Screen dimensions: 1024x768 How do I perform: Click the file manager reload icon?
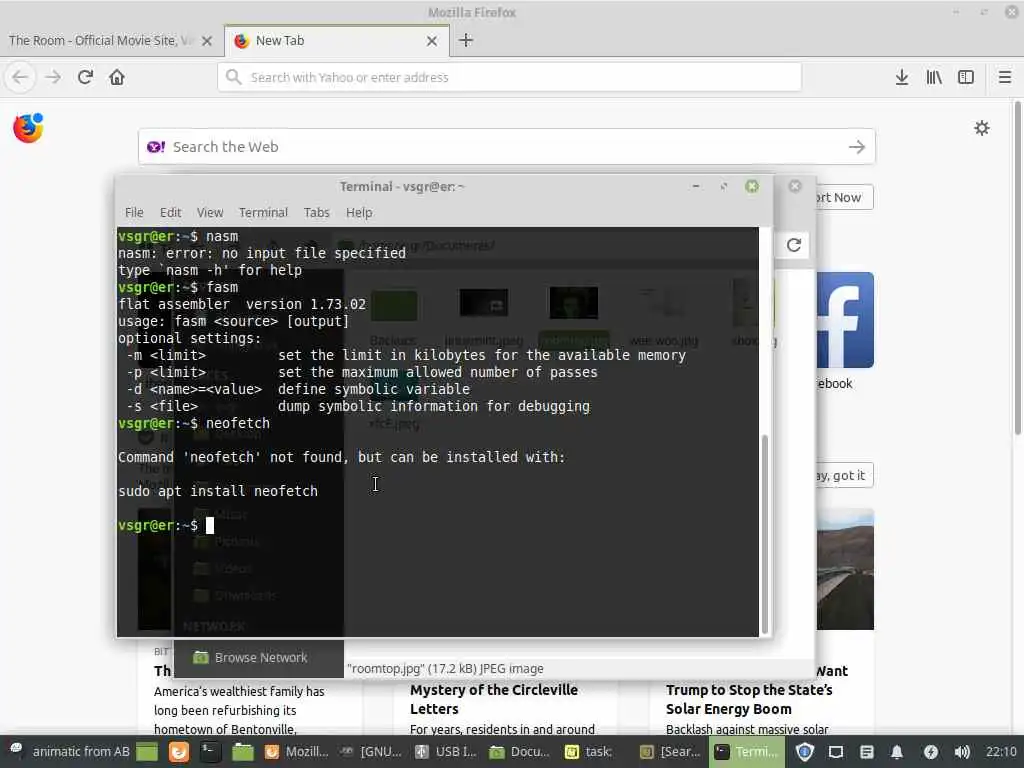click(794, 245)
